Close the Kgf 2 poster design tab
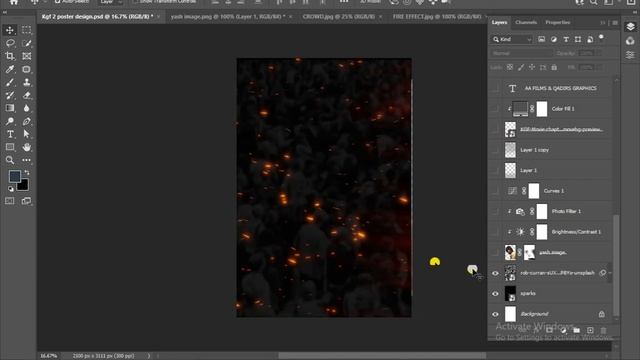This screenshot has height=360, width=640. 158,17
